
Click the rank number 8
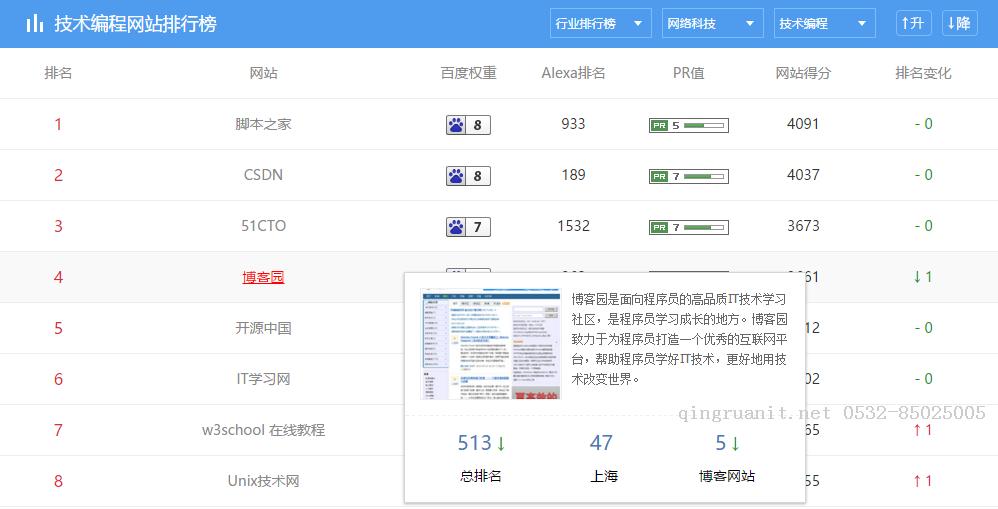coord(58,481)
